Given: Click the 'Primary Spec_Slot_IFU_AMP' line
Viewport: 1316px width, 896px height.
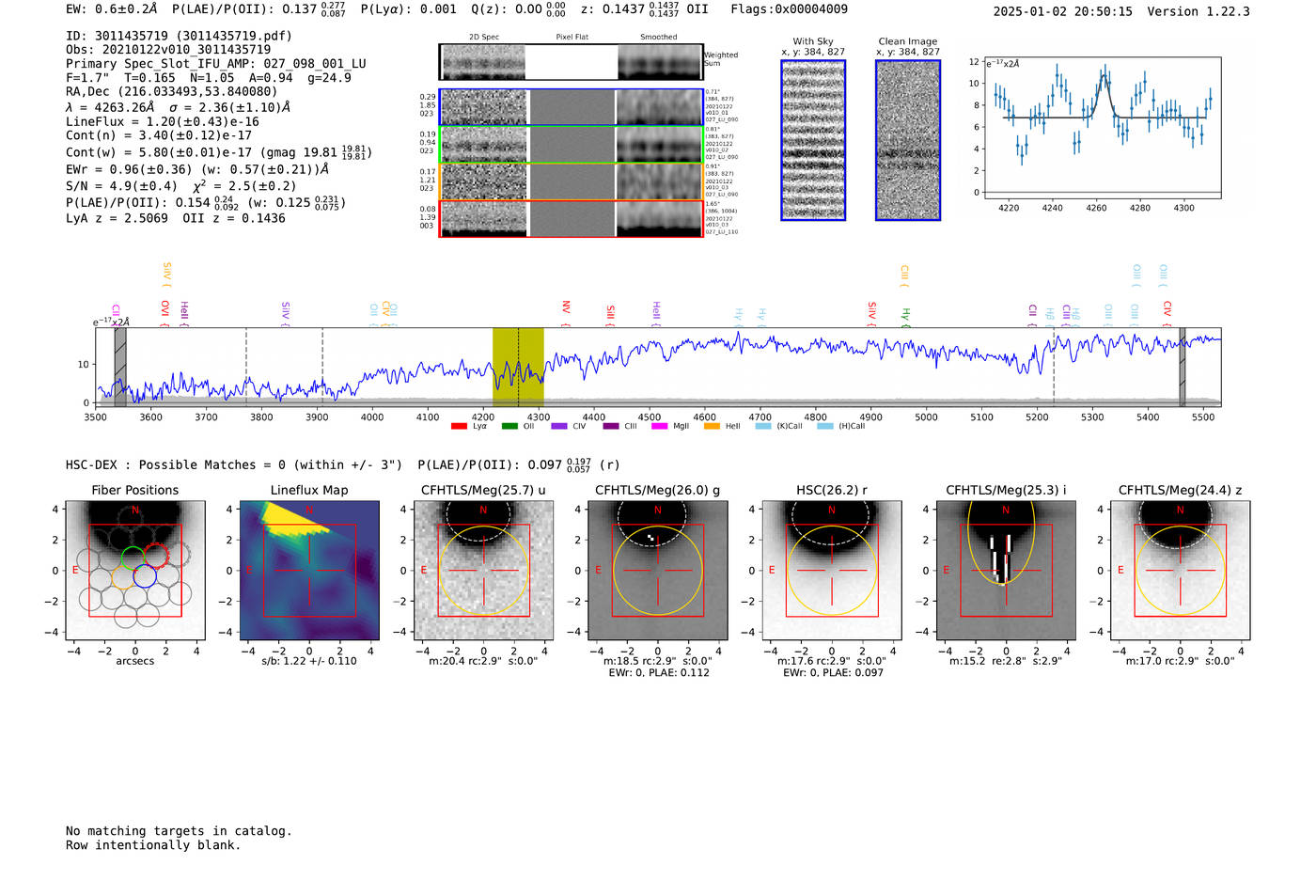Looking at the screenshot, I should pyautogui.click(x=216, y=64).
